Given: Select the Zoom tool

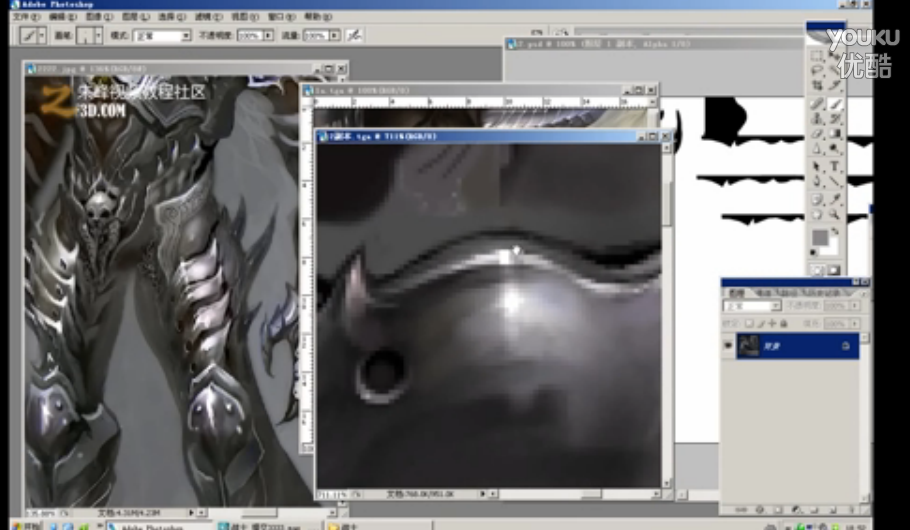Looking at the screenshot, I should 835,214.
